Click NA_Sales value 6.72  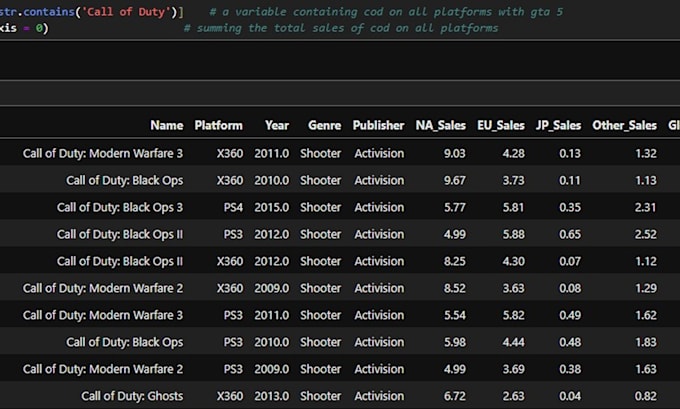[x=454, y=396]
